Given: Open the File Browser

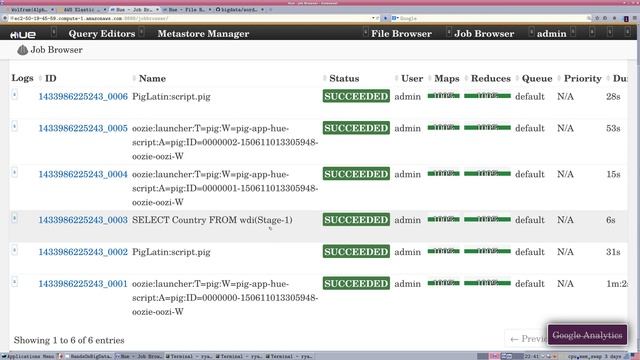Looking at the screenshot, I should tap(401, 33).
